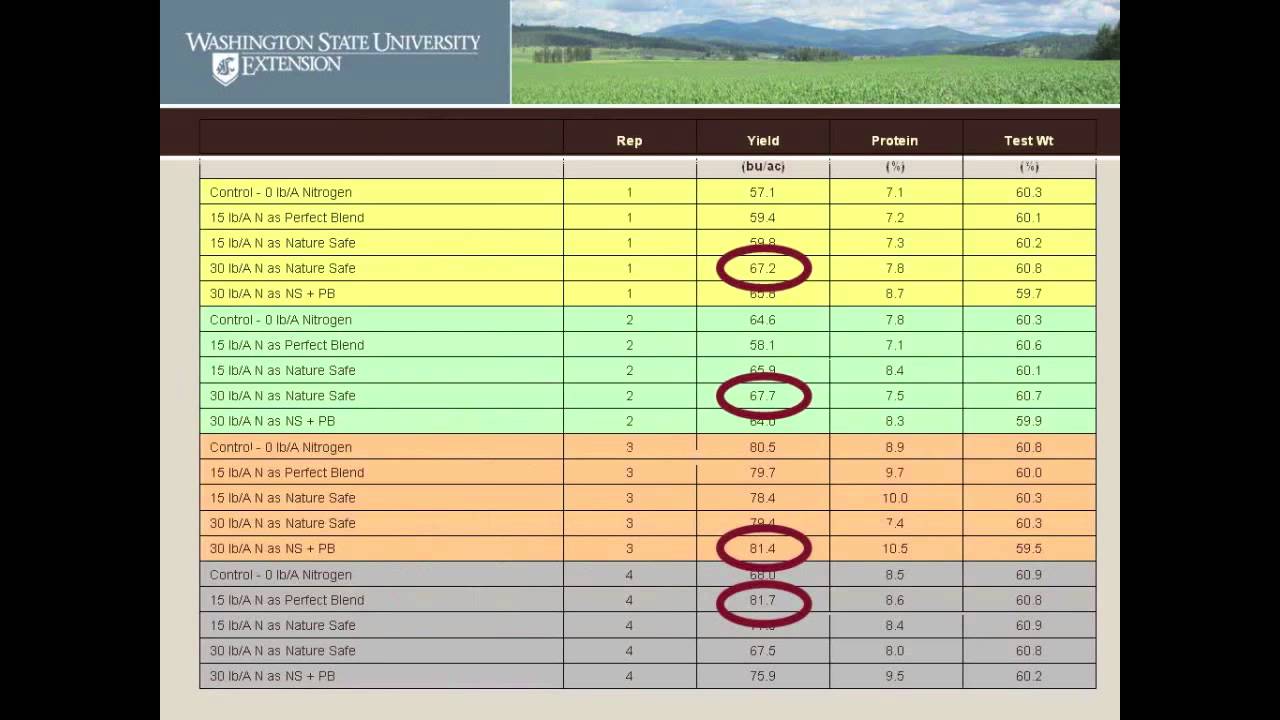Click the test weight value 59.7
This screenshot has width=1280, height=720.
(1029, 294)
